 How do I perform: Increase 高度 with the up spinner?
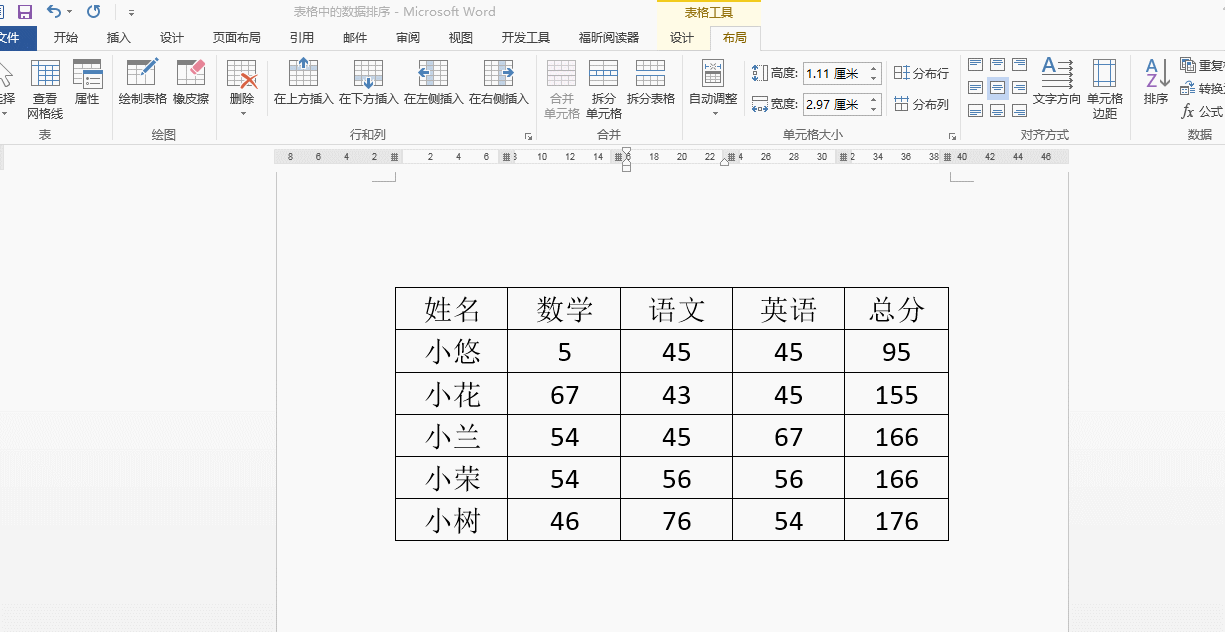pos(874,68)
